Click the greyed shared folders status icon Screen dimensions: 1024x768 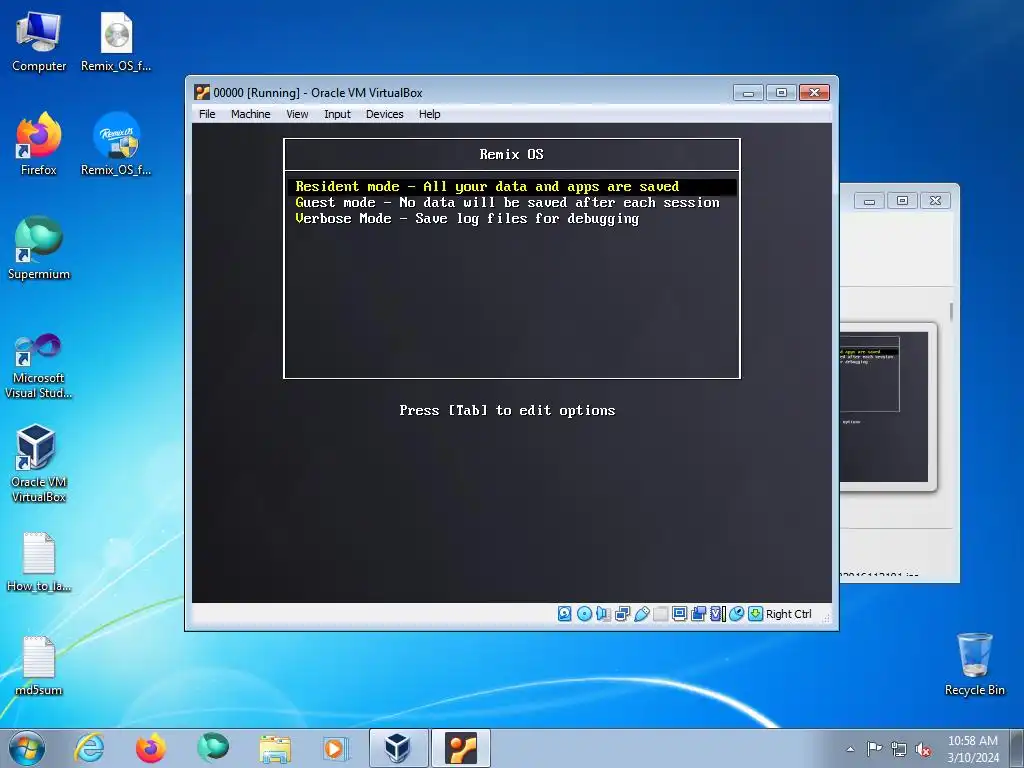click(660, 614)
